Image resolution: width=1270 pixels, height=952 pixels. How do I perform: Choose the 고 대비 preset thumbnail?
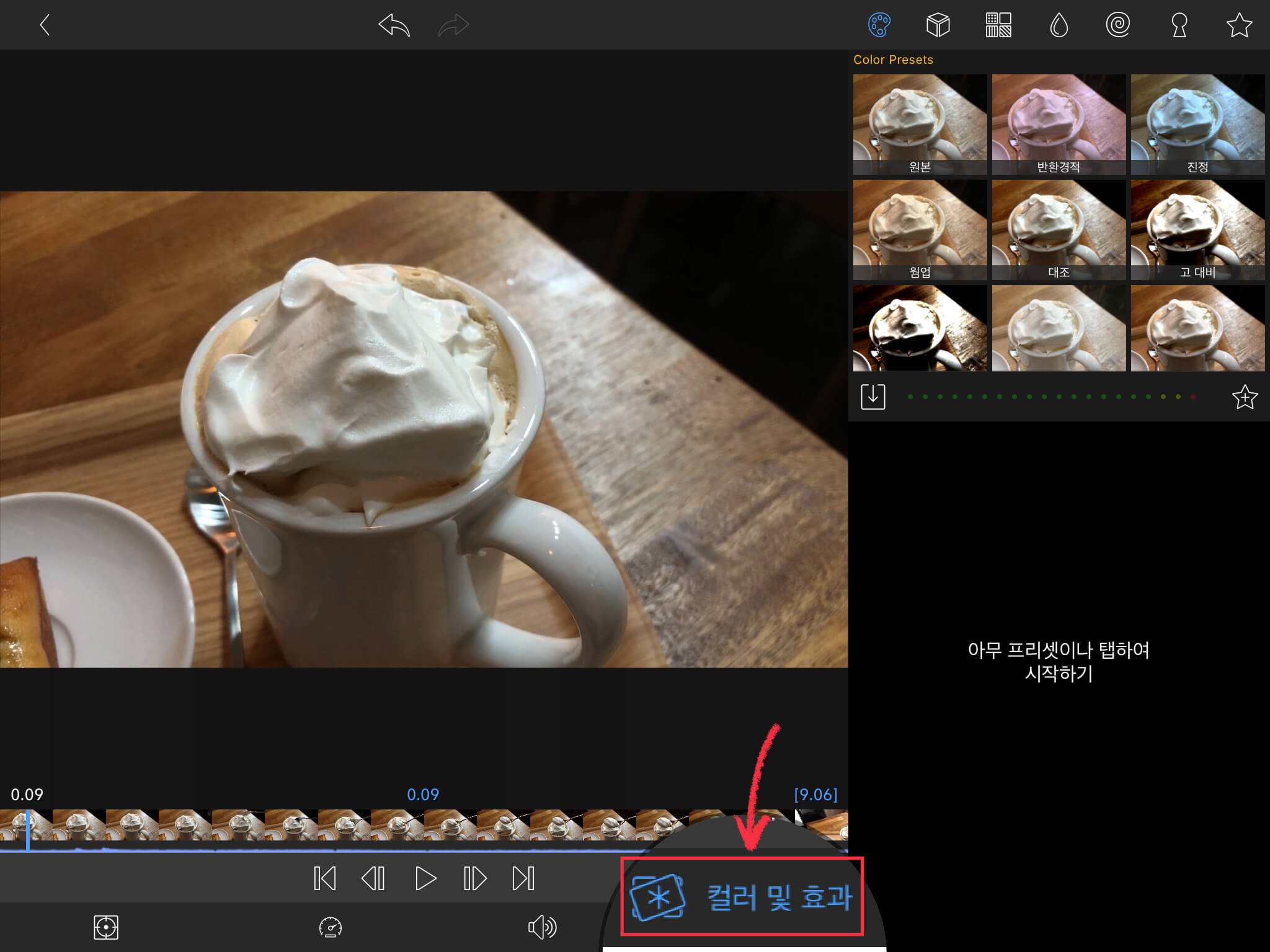(x=1197, y=229)
